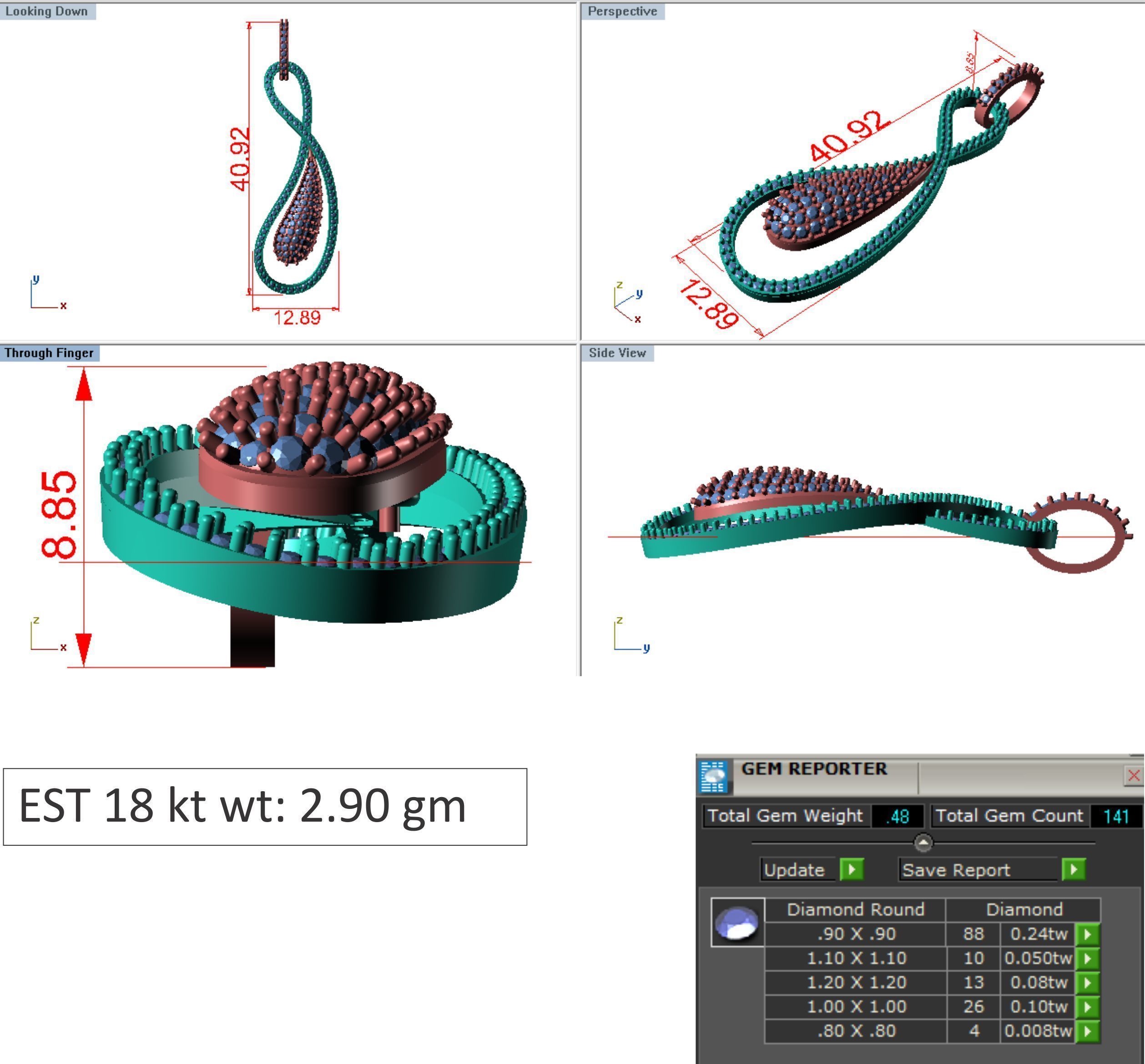Screen dimensions: 1145x1064
Task: Collapse the Gem Reporter summary with the round expander
Action: pyautogui.click(x=923, y=843)
